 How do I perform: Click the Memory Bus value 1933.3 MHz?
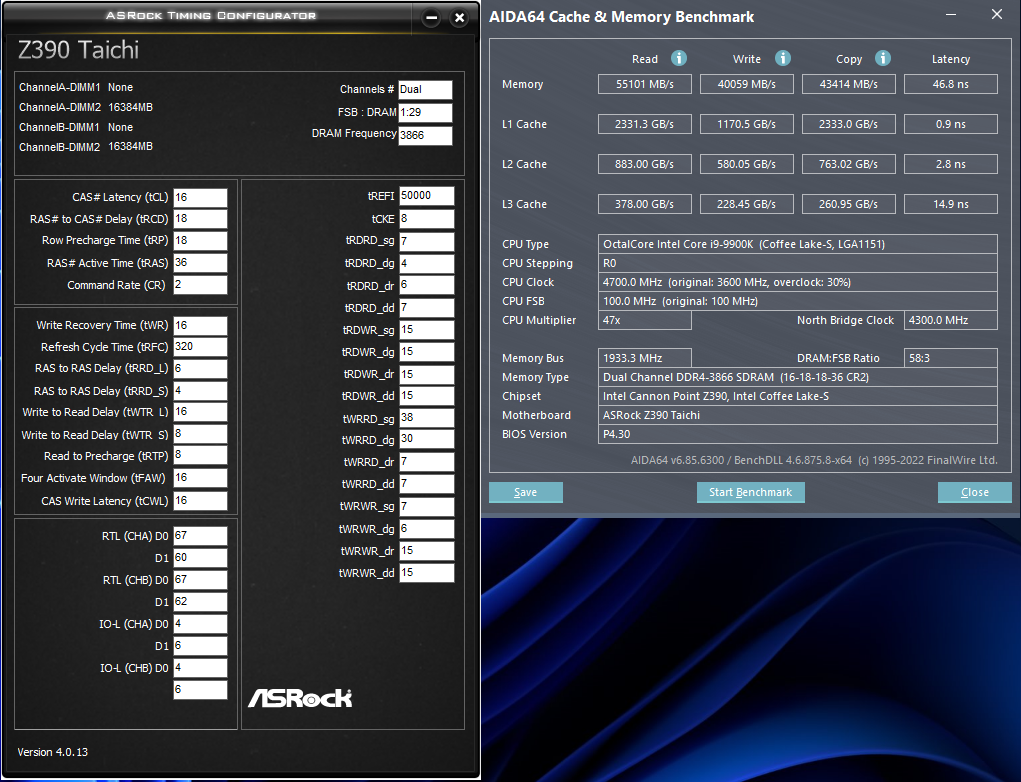click(645, 358)
